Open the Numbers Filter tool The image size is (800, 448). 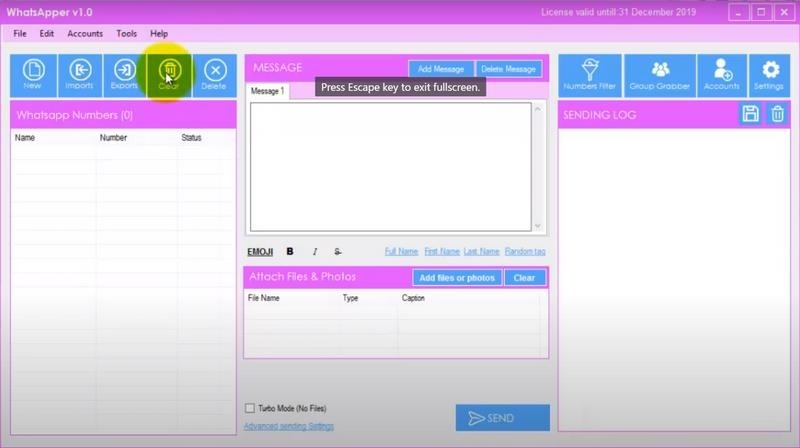(590, 76)
